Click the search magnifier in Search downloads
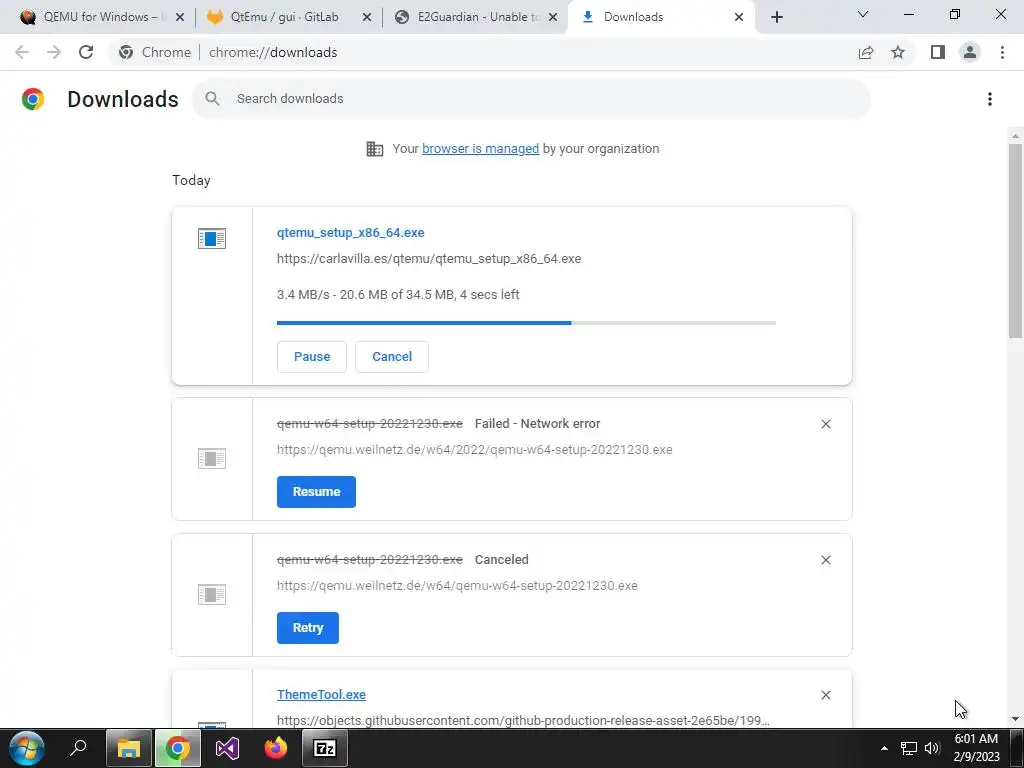Viewport: 1024px width, 768px height. 212,99
